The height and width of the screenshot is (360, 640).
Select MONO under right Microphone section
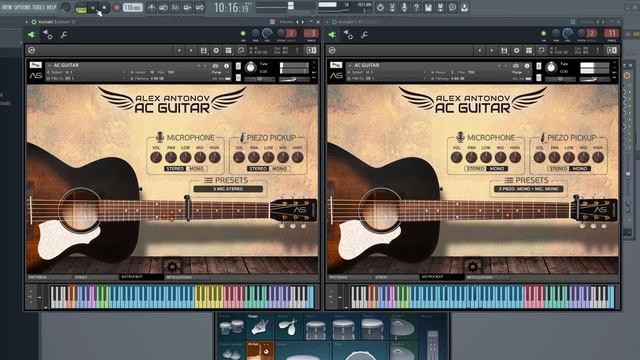(497, 168)
